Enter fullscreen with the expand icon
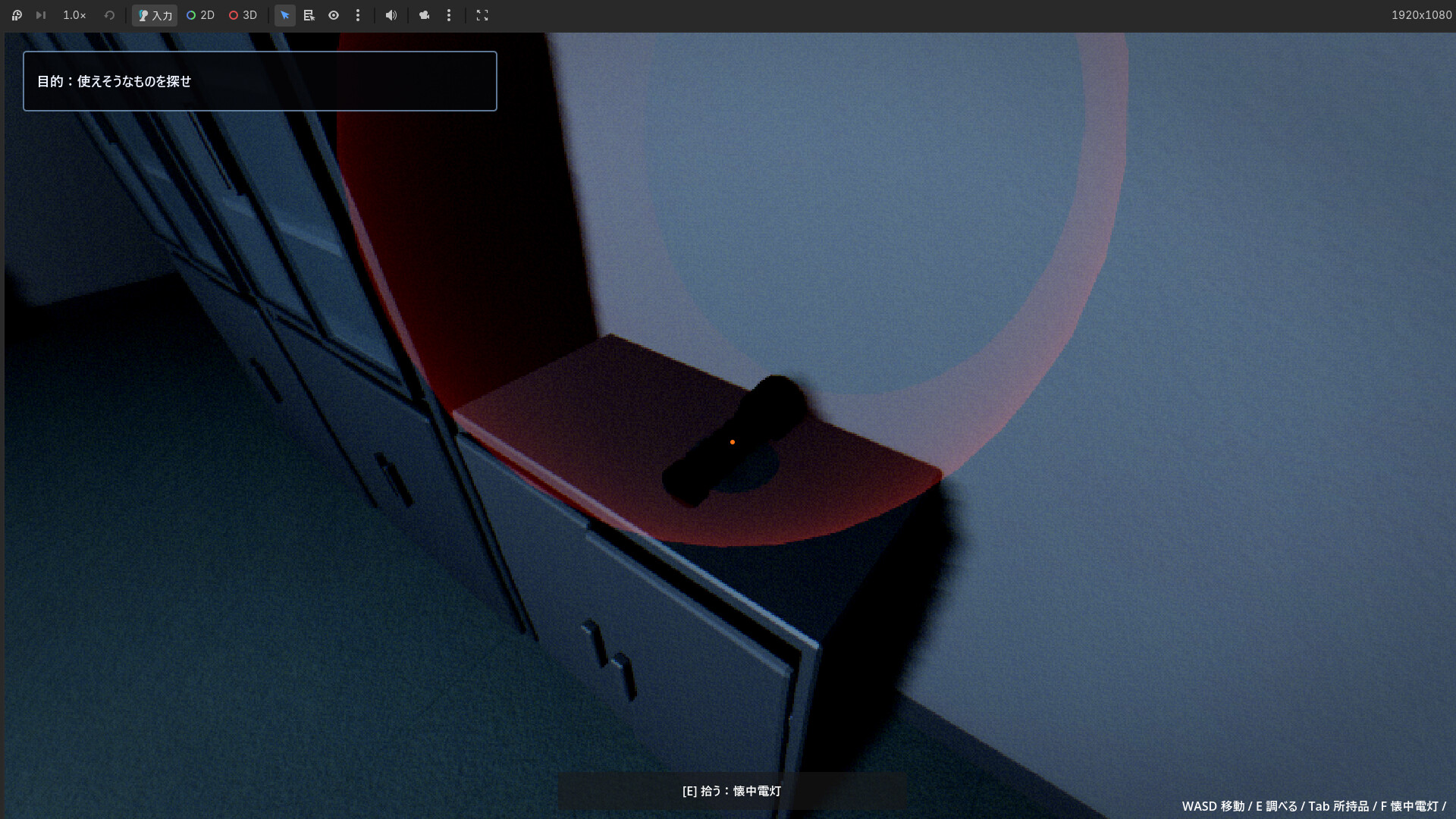This screenshot has height=819, width=1456. (482, 15)
